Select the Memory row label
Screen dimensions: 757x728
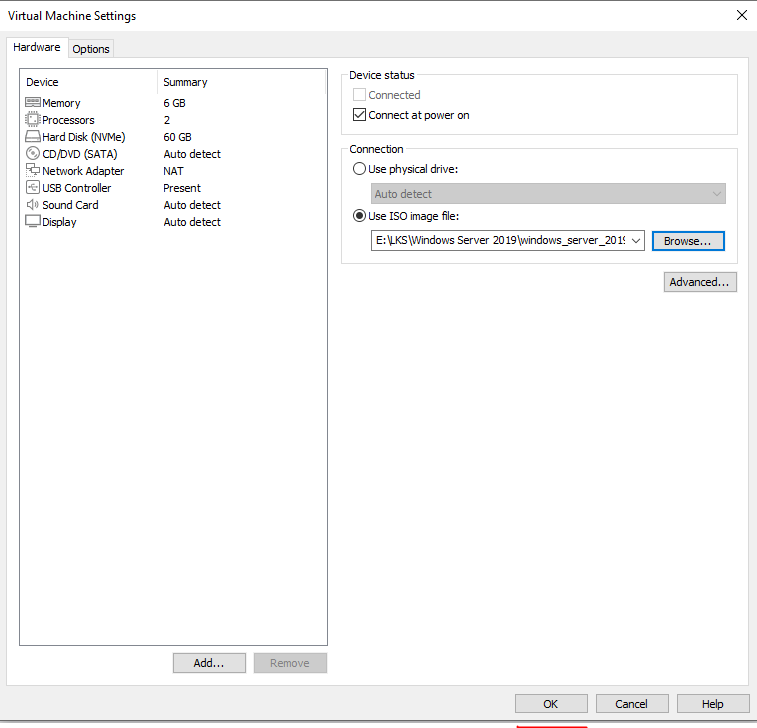coord(61,103)
